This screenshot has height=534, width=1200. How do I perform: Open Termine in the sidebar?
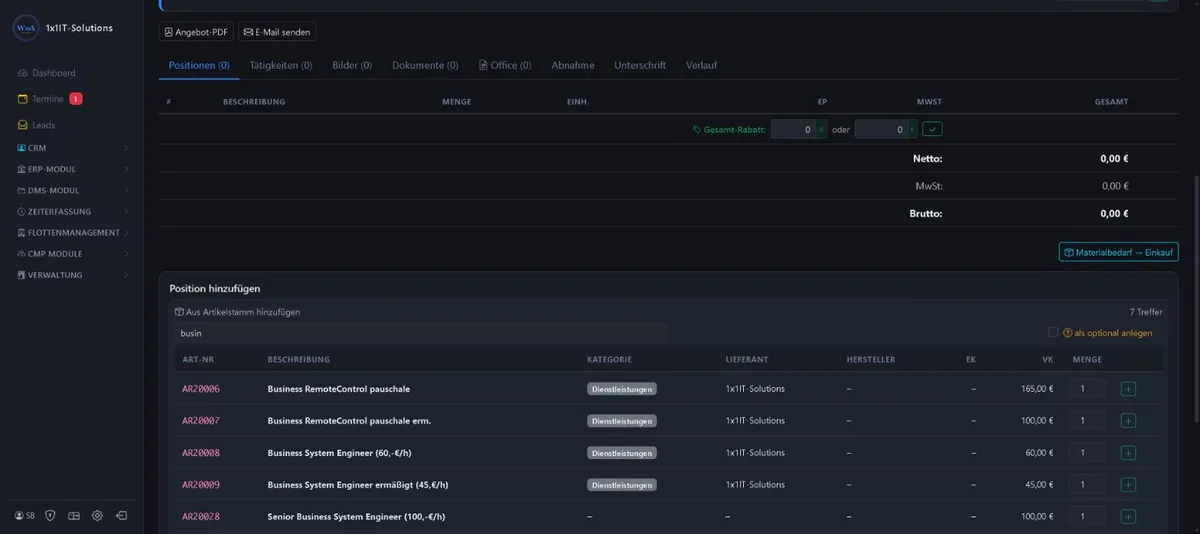pyautogui.click(x=47, y=99)
